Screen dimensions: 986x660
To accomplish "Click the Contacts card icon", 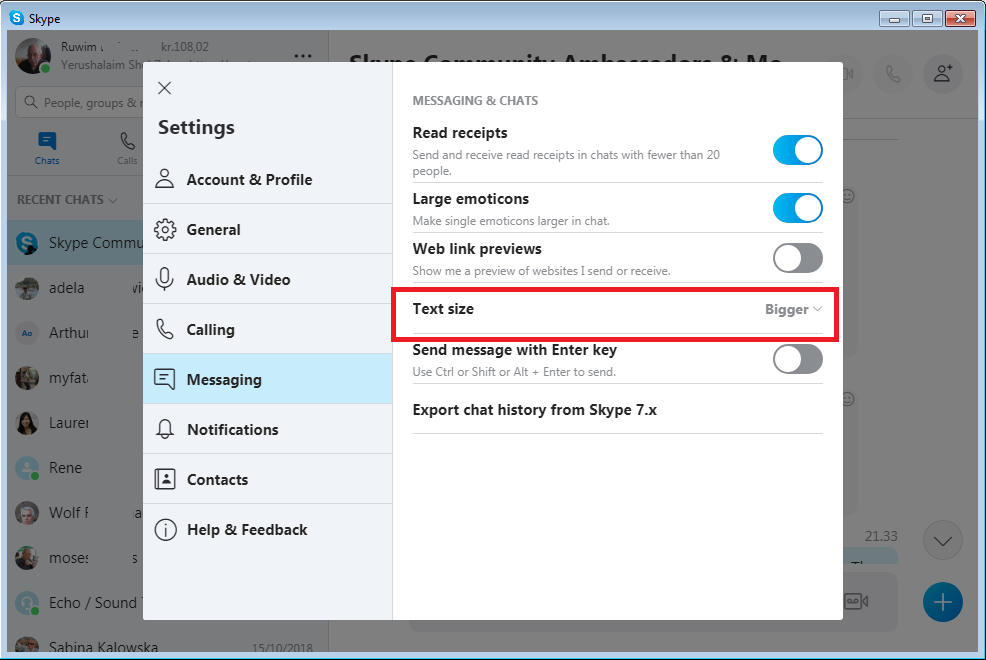I will pos(165,479).
